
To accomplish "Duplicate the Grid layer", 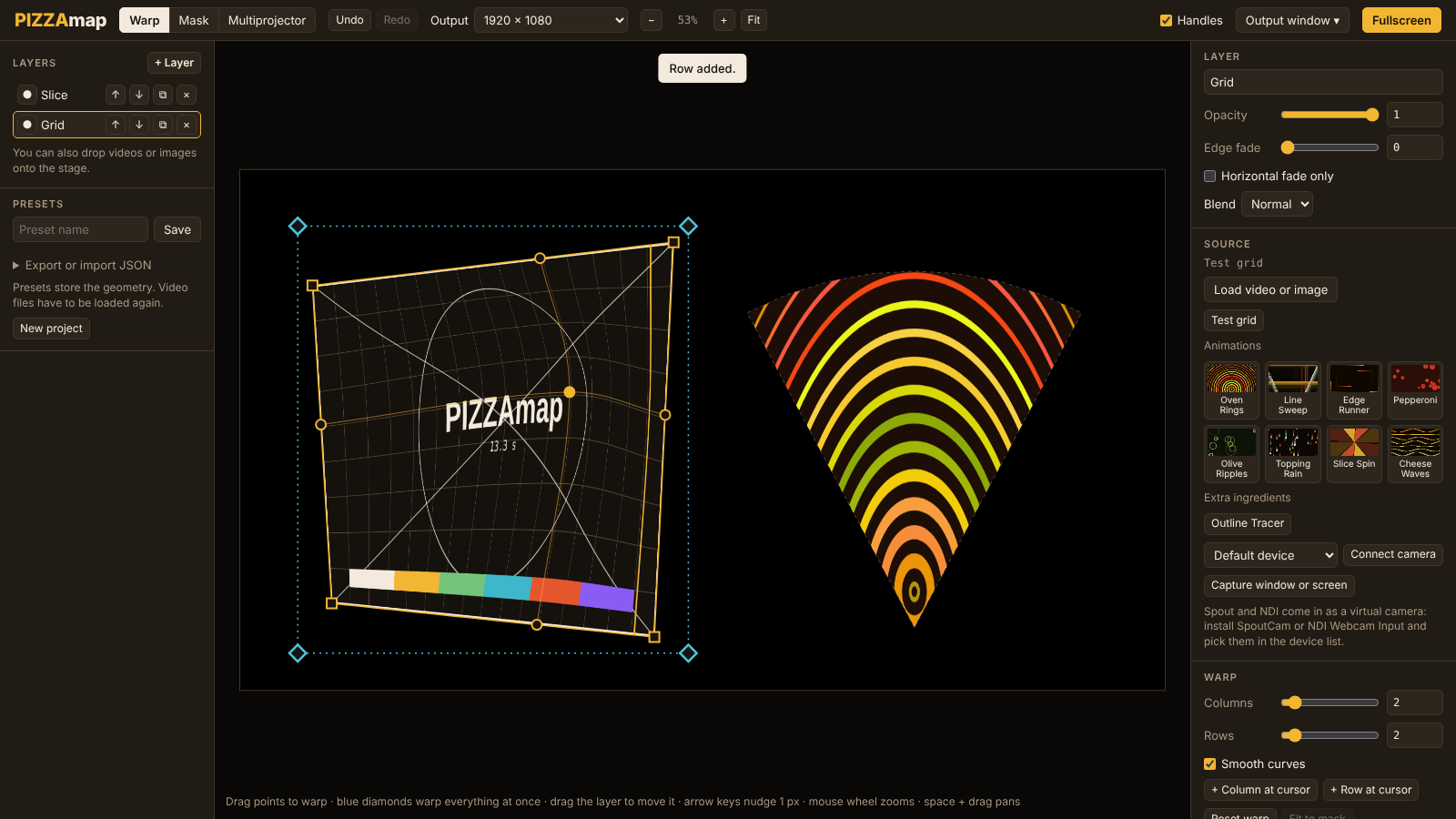I will [163, 125].
